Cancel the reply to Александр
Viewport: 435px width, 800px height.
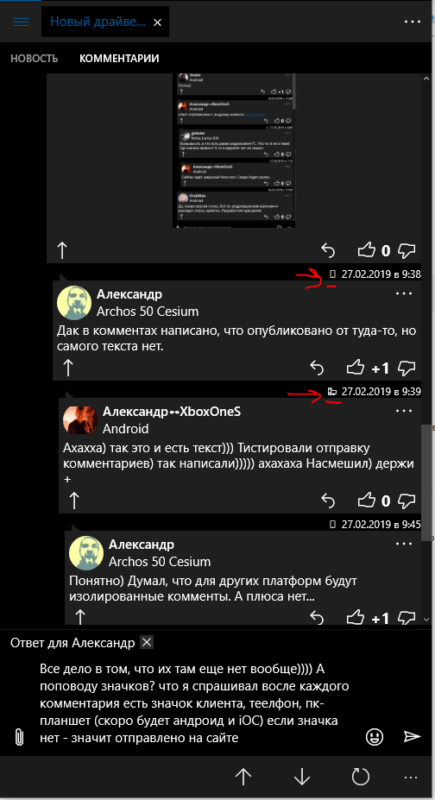click(x=146, y=642)
